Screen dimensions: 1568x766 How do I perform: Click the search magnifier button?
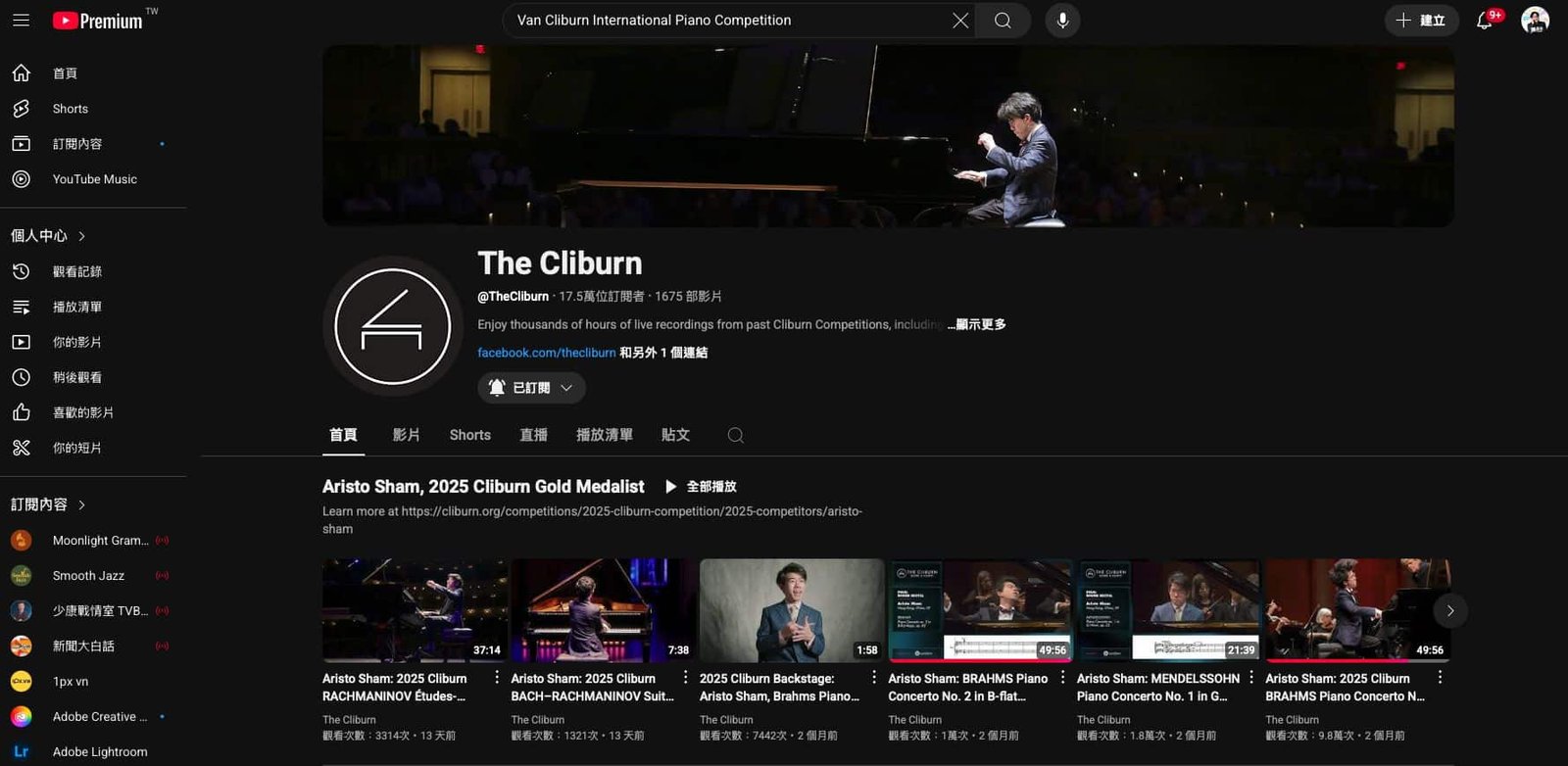[1003, 21]
